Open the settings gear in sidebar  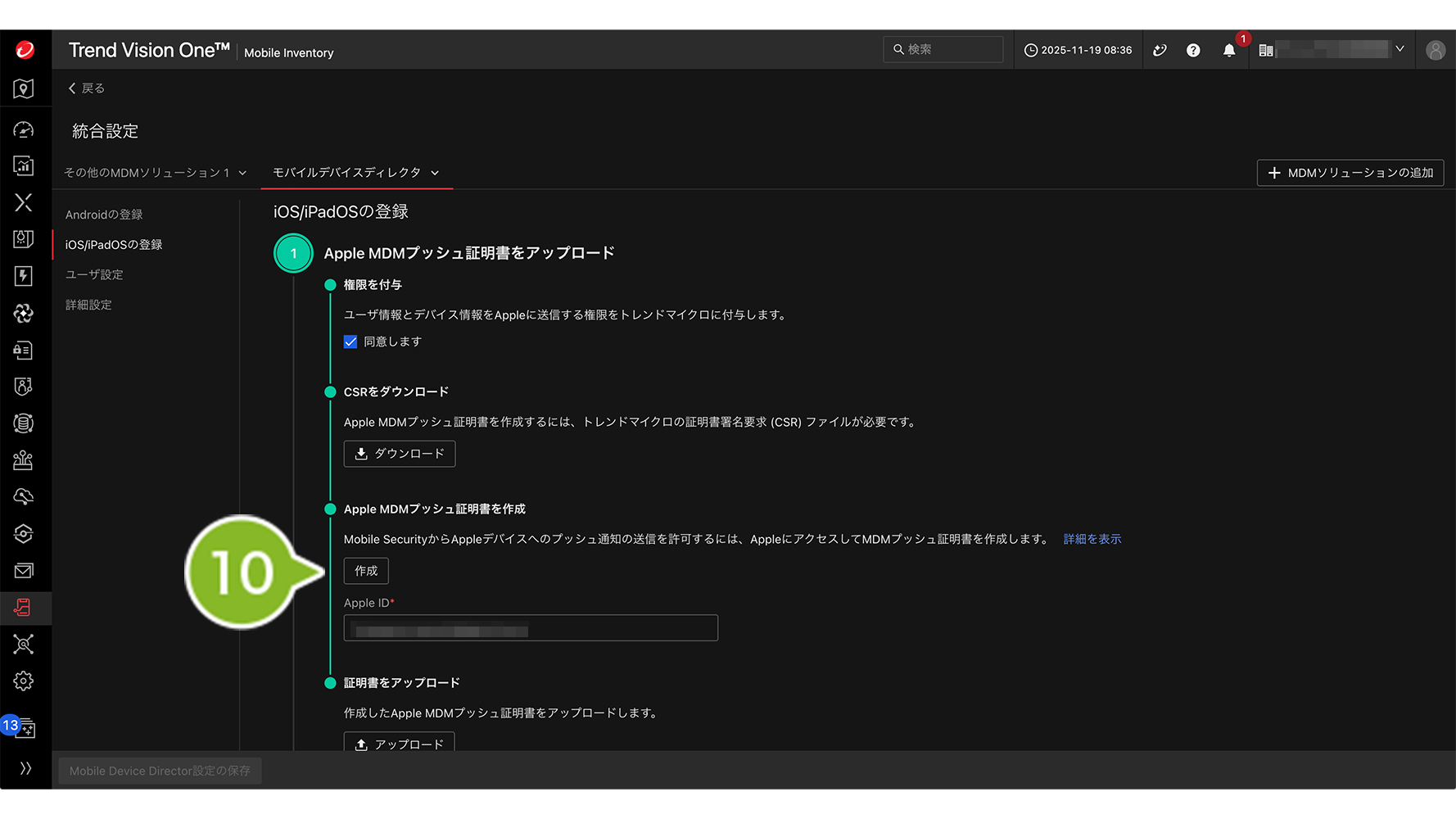[x=24, y=681]
